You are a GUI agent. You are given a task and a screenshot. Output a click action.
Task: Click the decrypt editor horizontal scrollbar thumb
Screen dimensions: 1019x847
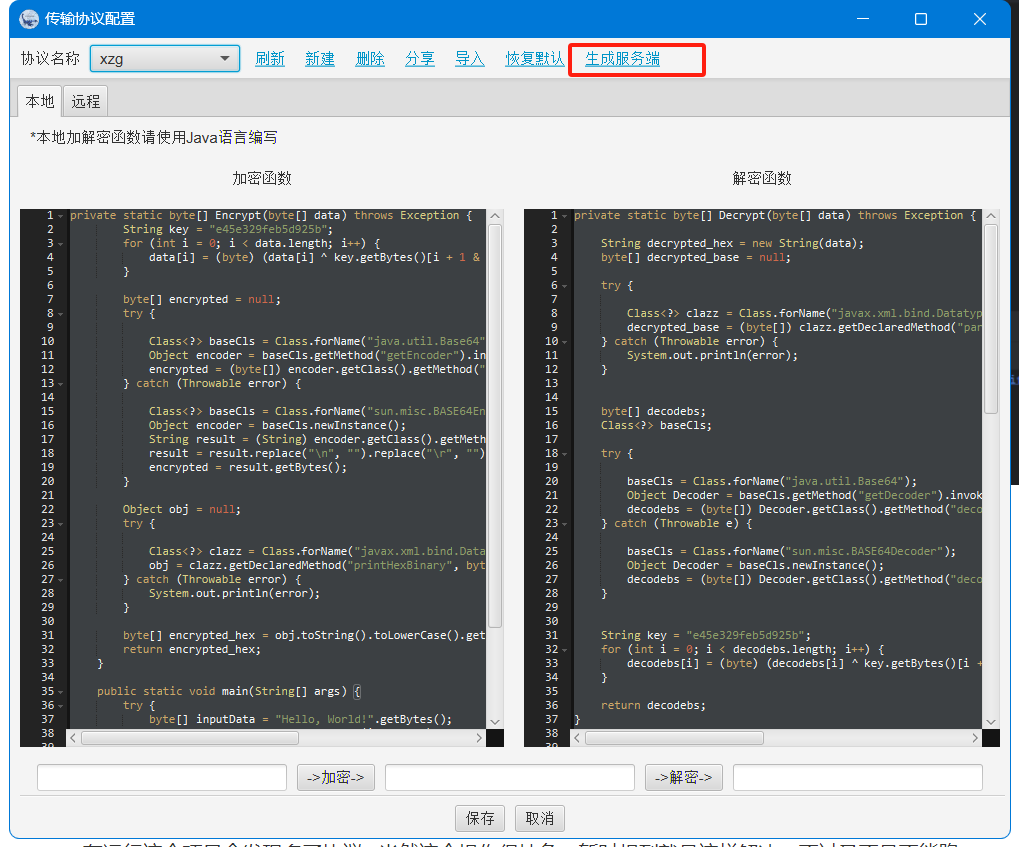point(675,738)
